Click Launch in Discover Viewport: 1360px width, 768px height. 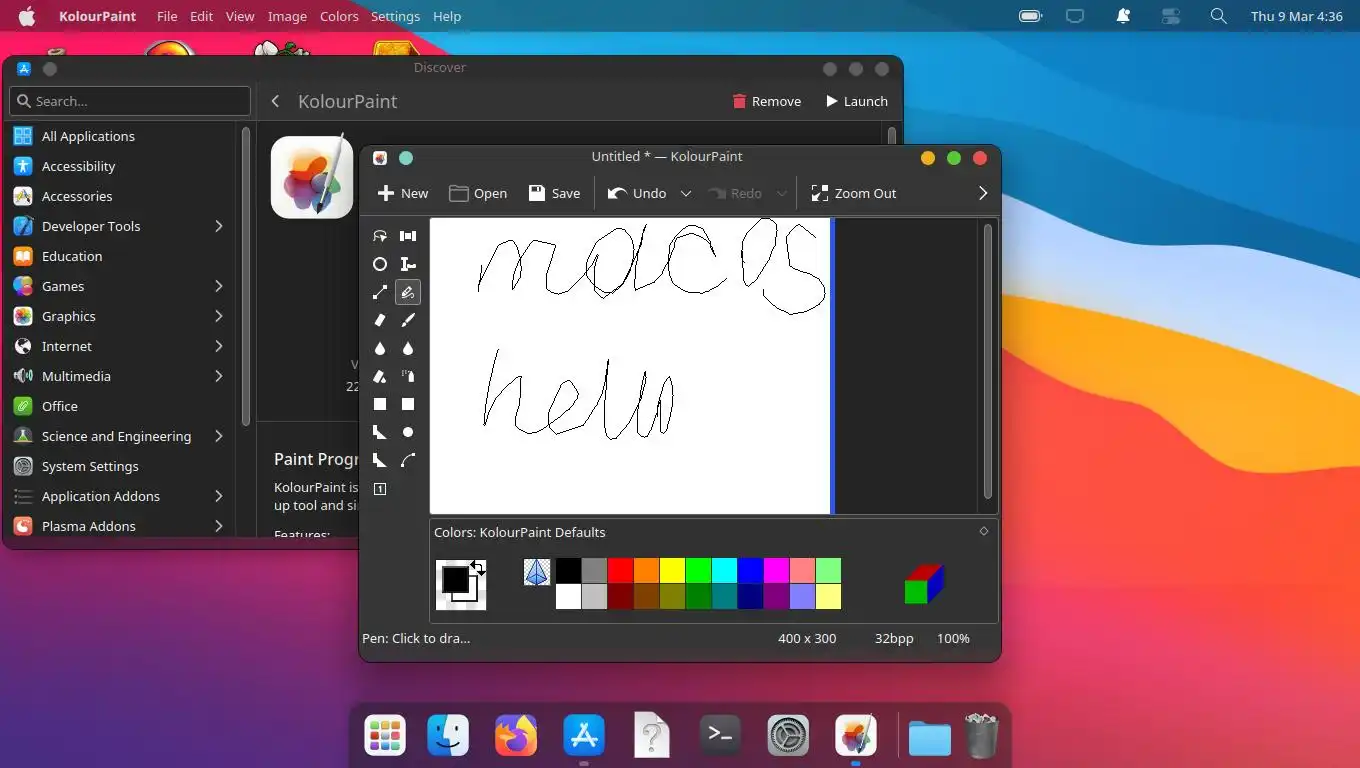[x=857, y=101]
